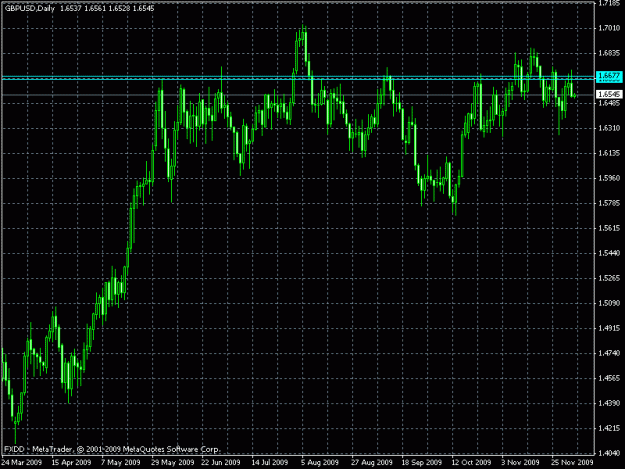Viewport: 625px width, 469px height.
Task: Click the 1.5610 price axis label
Action: pos(610,228)
